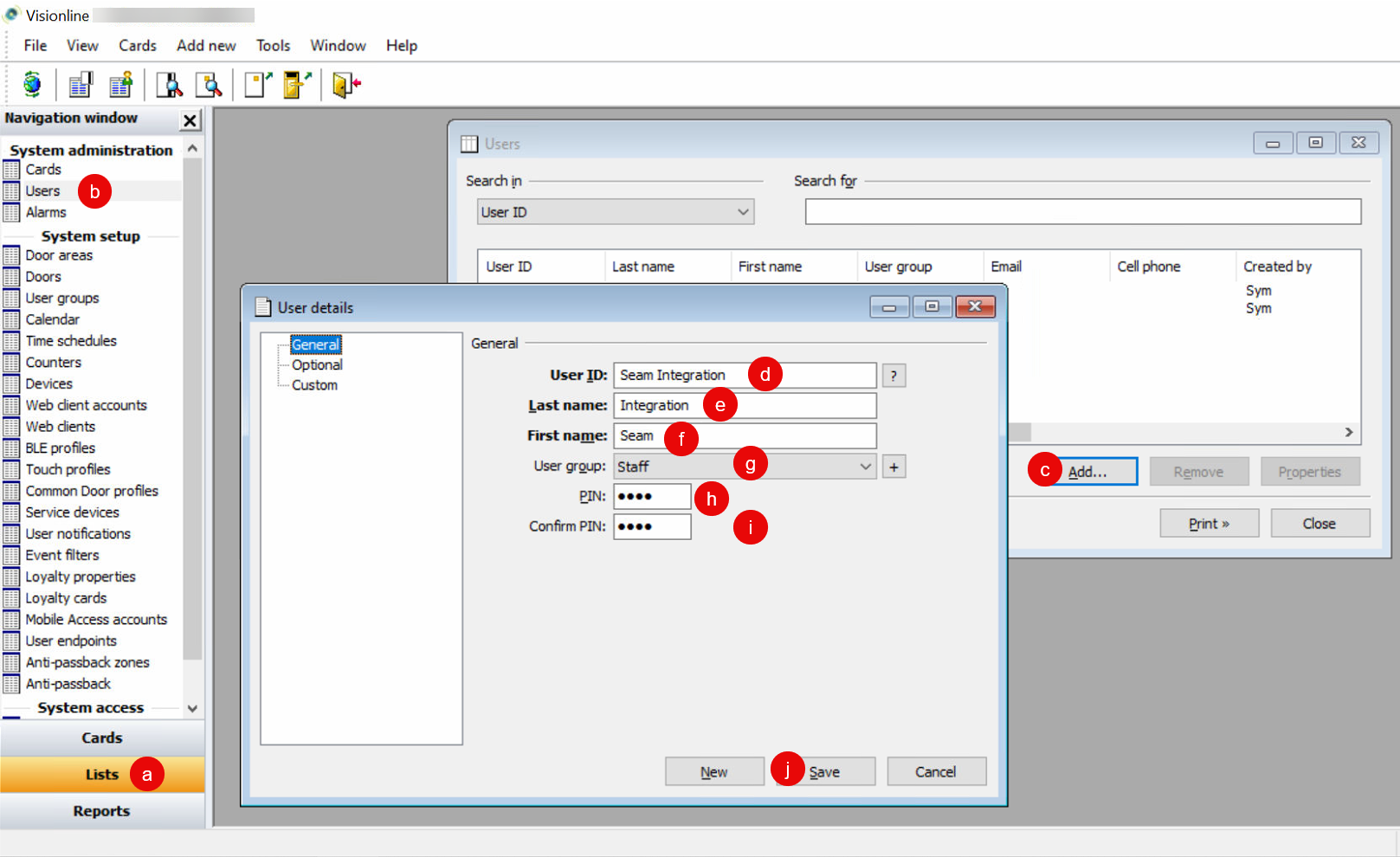Open the user list toolbar icon
The image size is (1400, 857).
click(x=120, y=85)
